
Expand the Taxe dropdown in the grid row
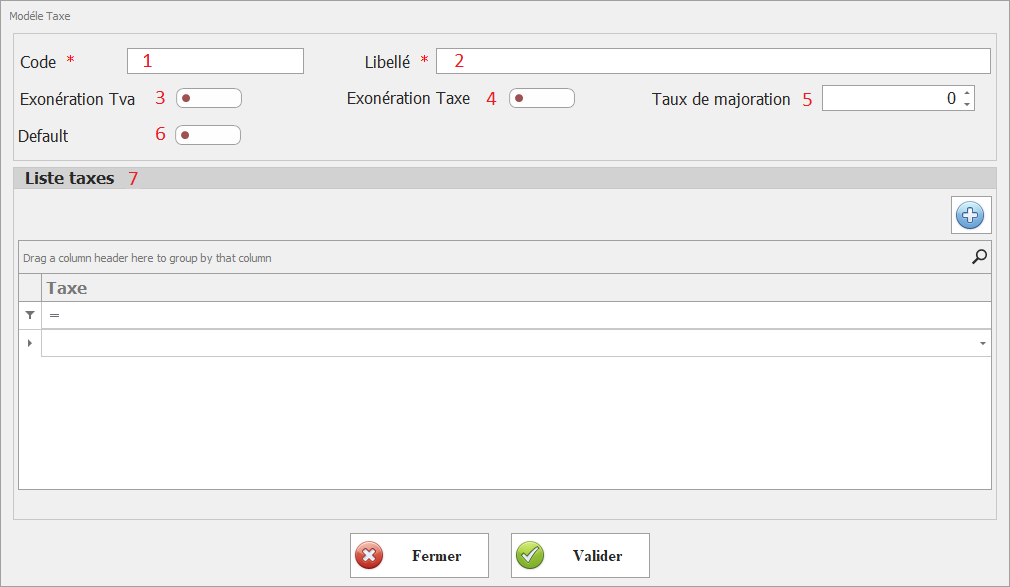pos(982,343)
